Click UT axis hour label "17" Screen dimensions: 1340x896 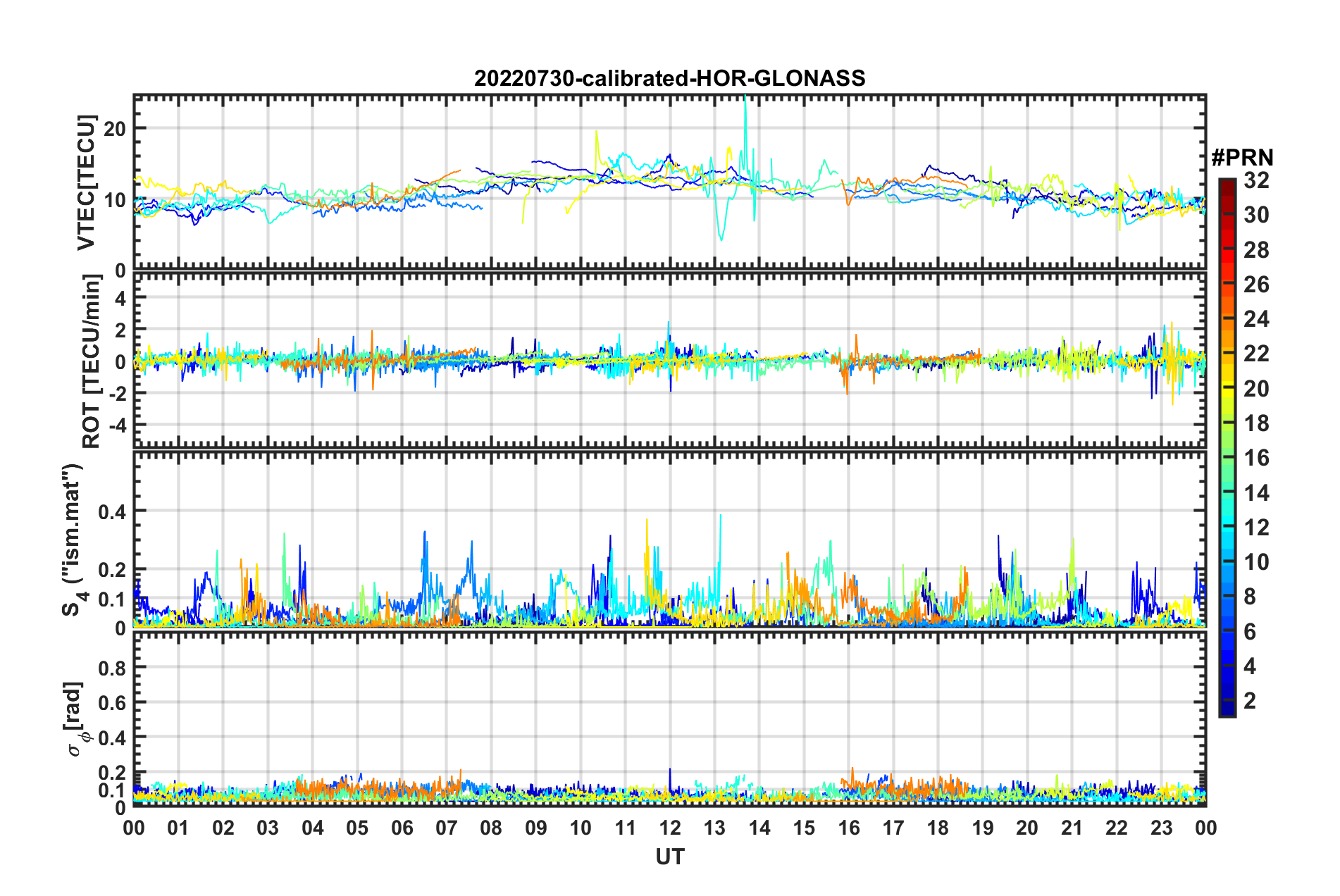[x=893, y=828]
